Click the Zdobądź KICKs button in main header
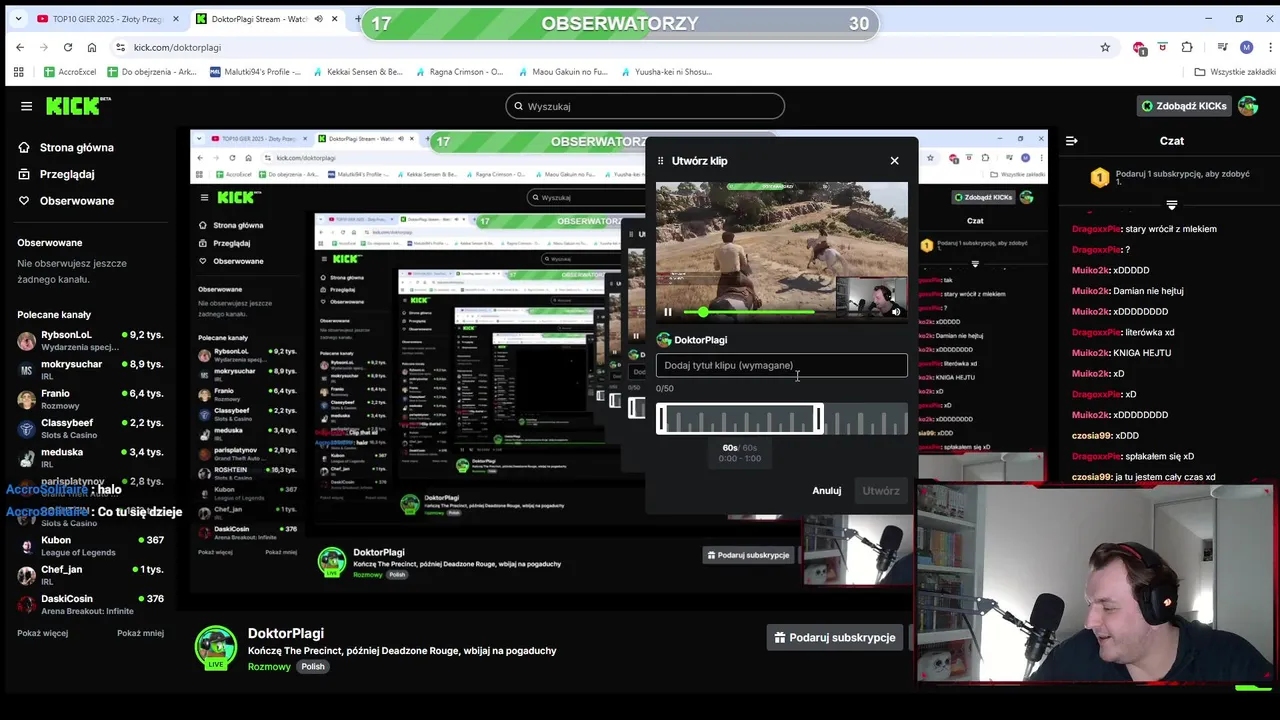 click(1184, 106)
